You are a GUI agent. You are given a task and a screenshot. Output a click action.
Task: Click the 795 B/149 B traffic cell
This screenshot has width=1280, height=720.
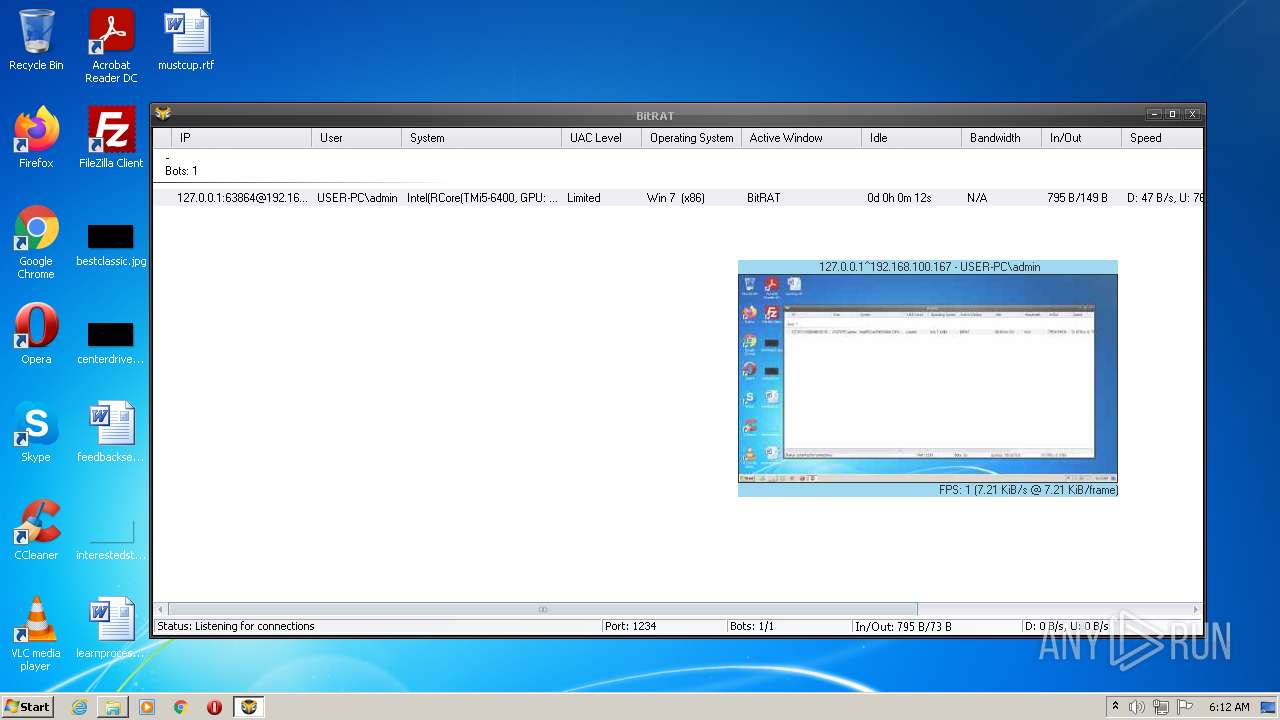click(1077, 198)
